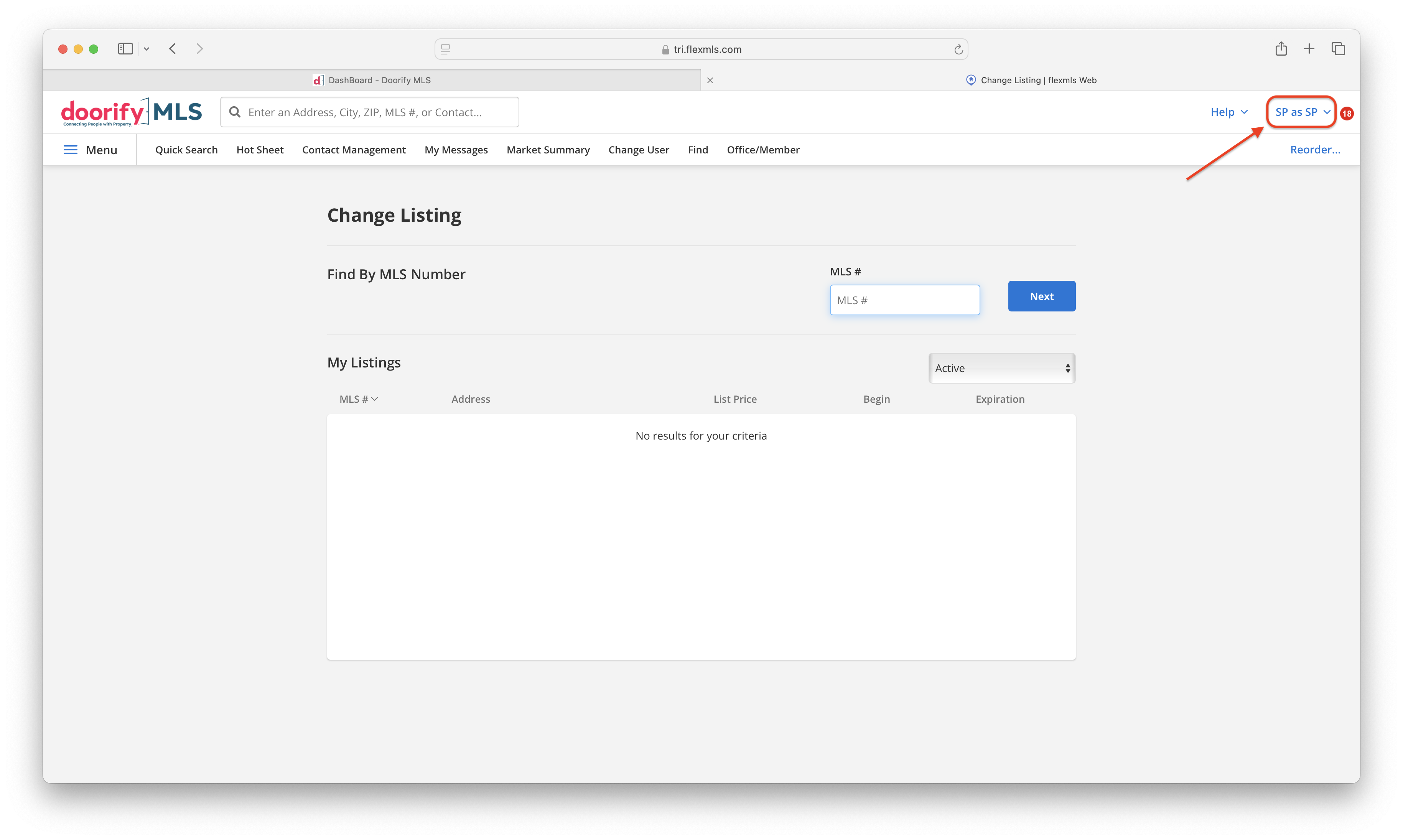
Task: Click the blue Next button
Action: point(1041,296)
